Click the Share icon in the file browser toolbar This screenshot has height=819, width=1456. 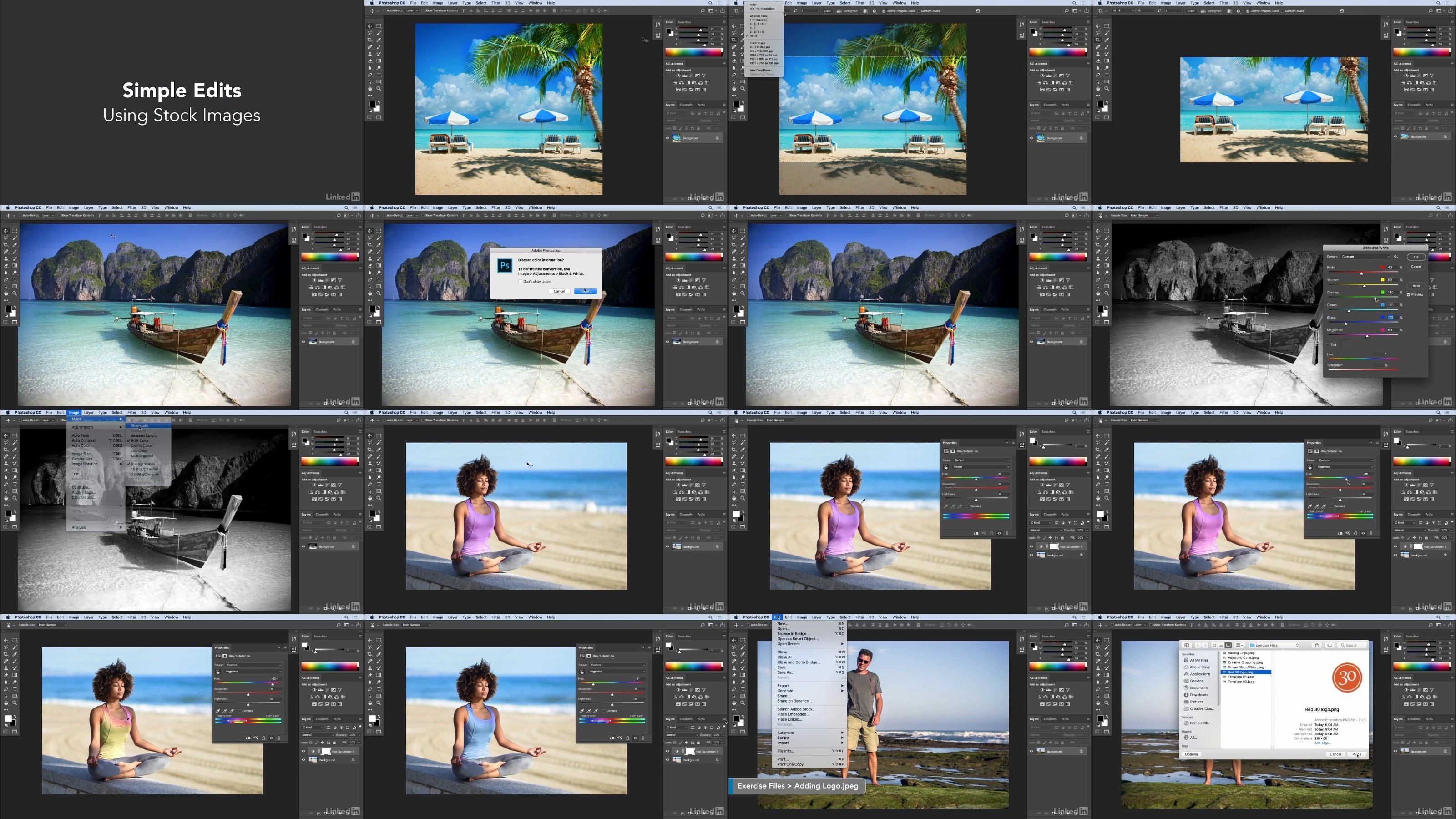click(1317, 646)
